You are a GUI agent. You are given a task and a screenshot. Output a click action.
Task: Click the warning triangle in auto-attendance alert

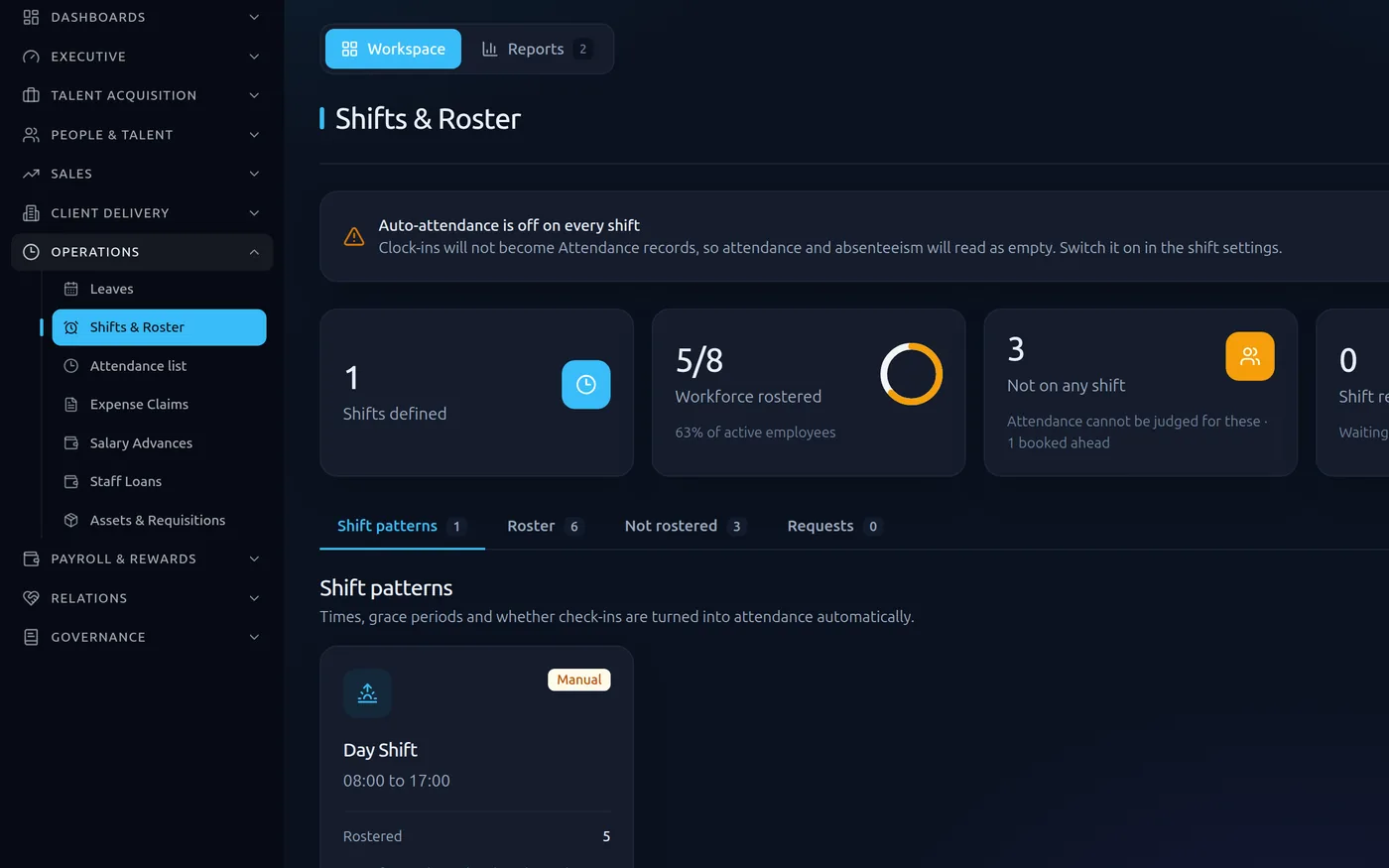point(354,236)
